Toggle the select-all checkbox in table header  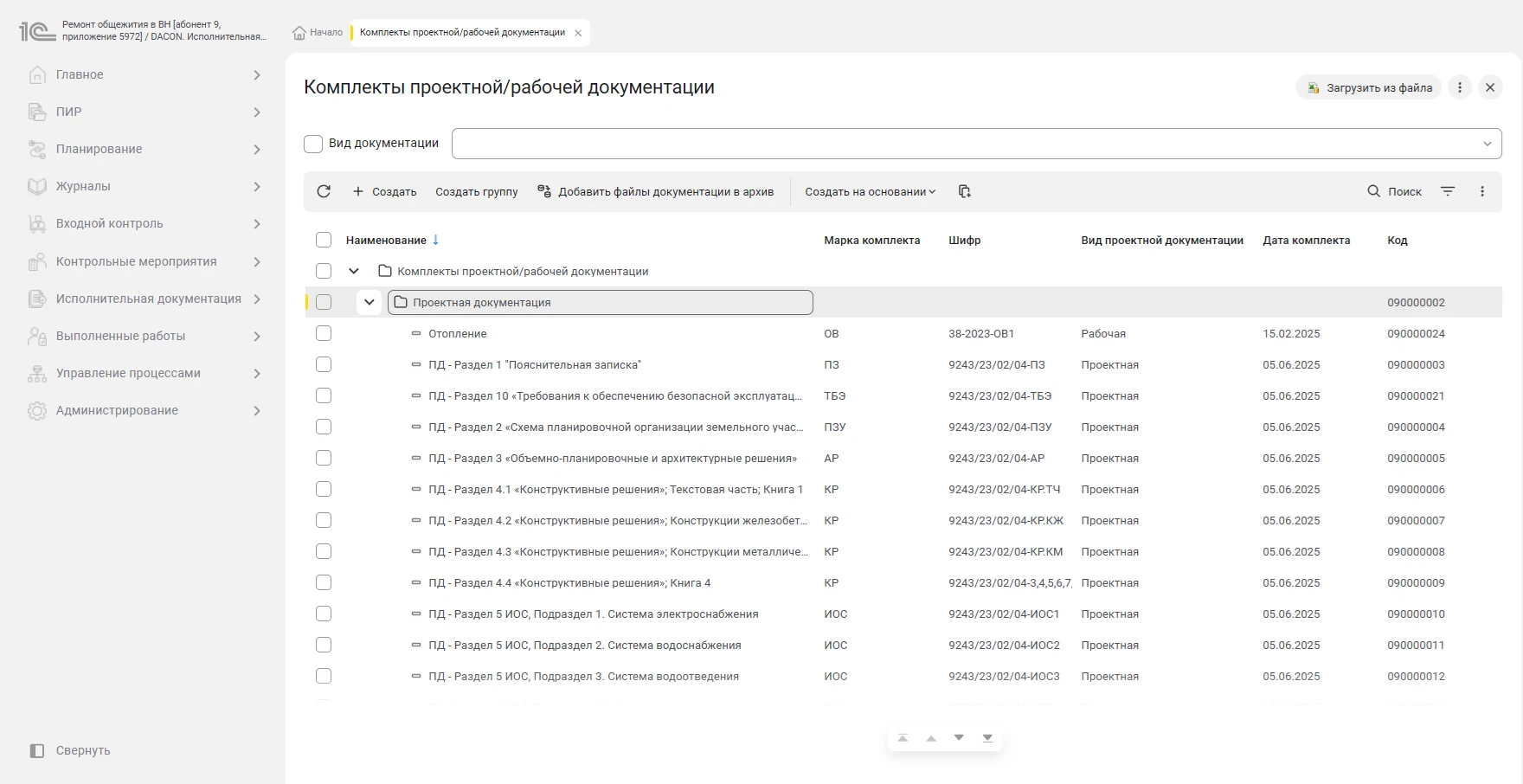point(324,240)
